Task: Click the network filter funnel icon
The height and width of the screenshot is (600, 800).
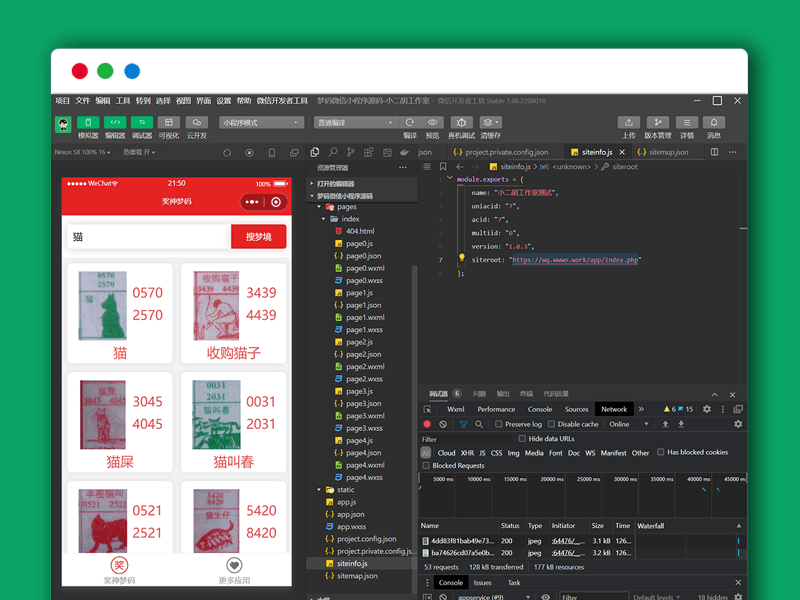Action: click(463, 424)
